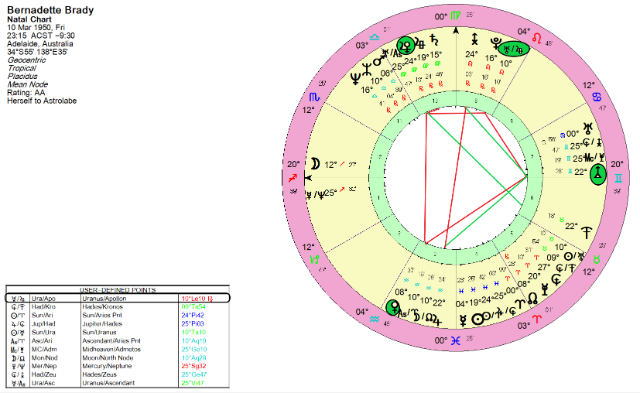Select the green highlighted Uranus/Apollon ellipse
This screenshot has height=393, width=640.
pyautogui.click(x=513, y=49)
